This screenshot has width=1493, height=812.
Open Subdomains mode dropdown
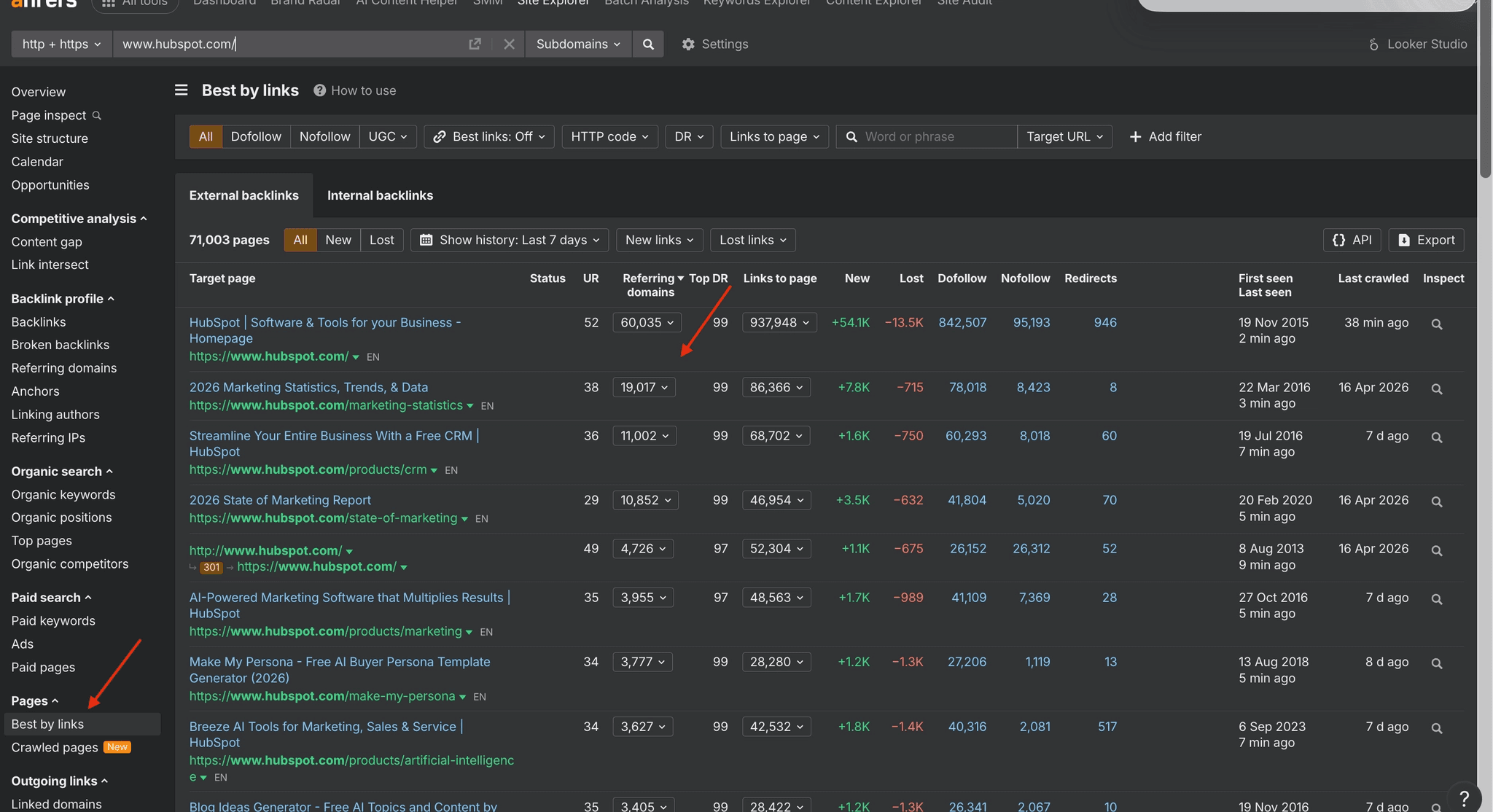coord(578,44)
